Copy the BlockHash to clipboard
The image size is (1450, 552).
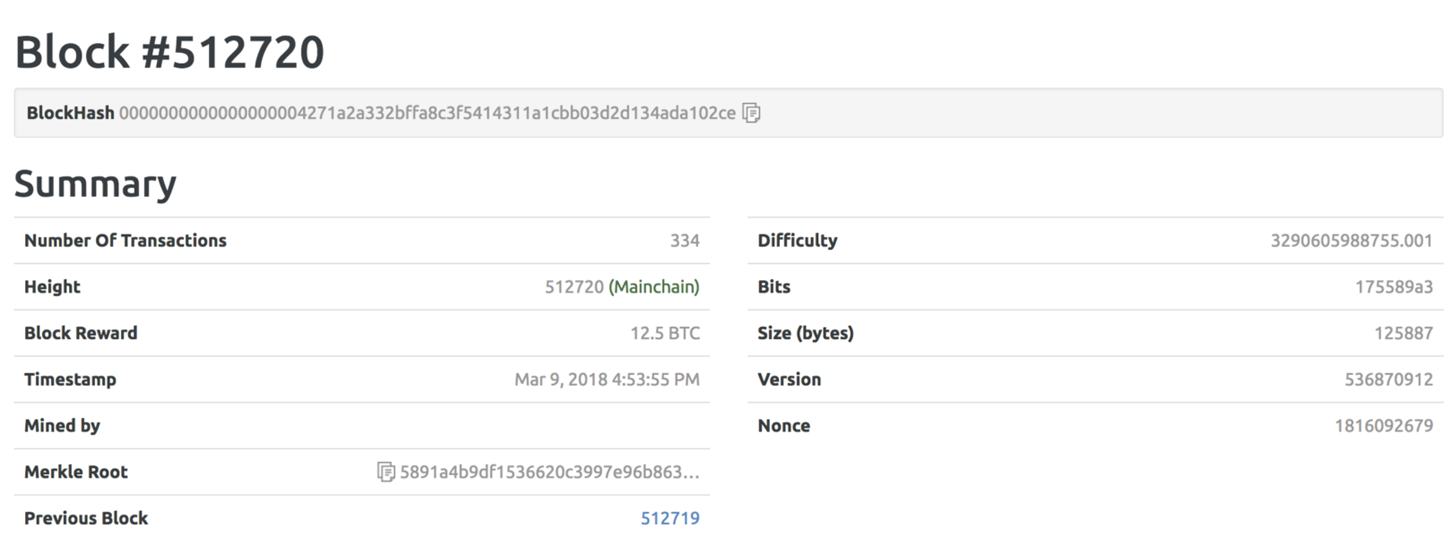point(752,113)
